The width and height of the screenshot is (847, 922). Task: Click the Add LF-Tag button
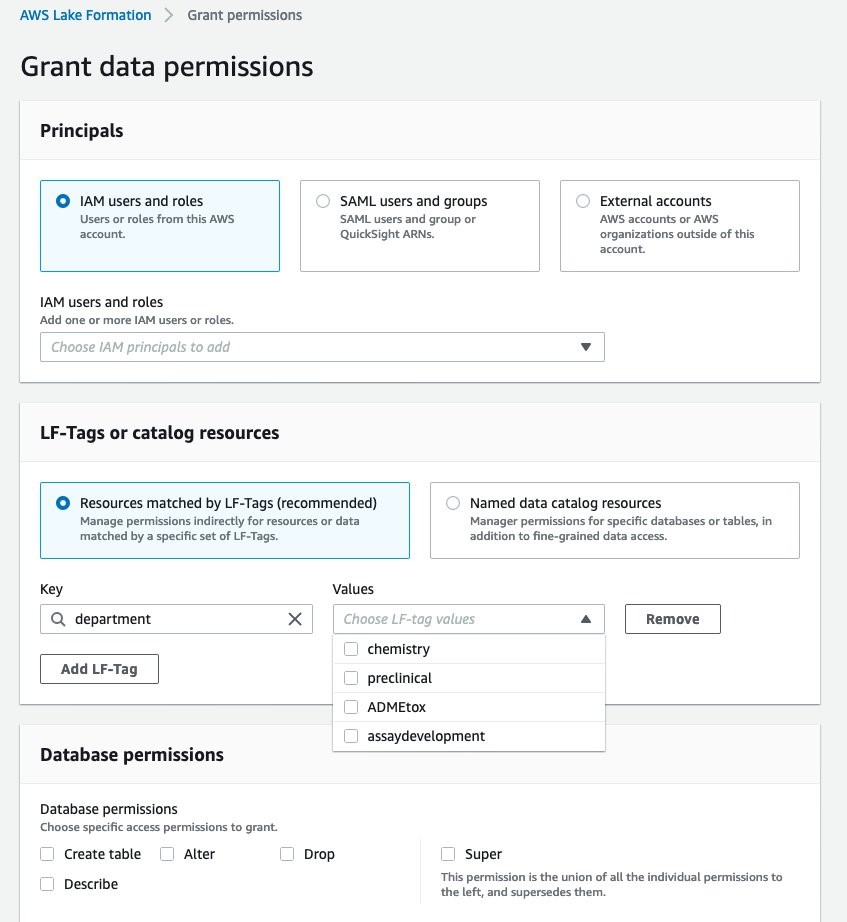click(99, 669)
